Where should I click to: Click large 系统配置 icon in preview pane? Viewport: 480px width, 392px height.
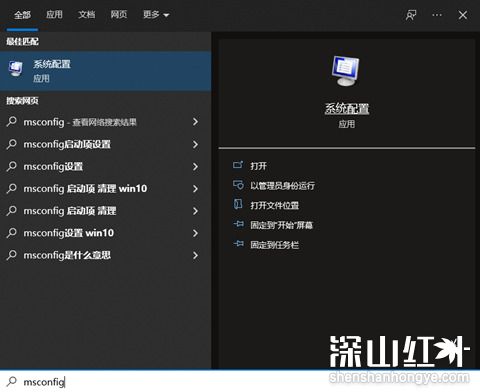coord(346,71)
